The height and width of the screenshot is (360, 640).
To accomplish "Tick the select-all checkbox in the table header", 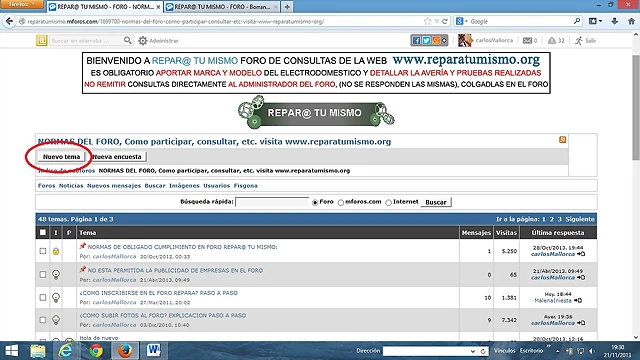I will click(43, 233).
